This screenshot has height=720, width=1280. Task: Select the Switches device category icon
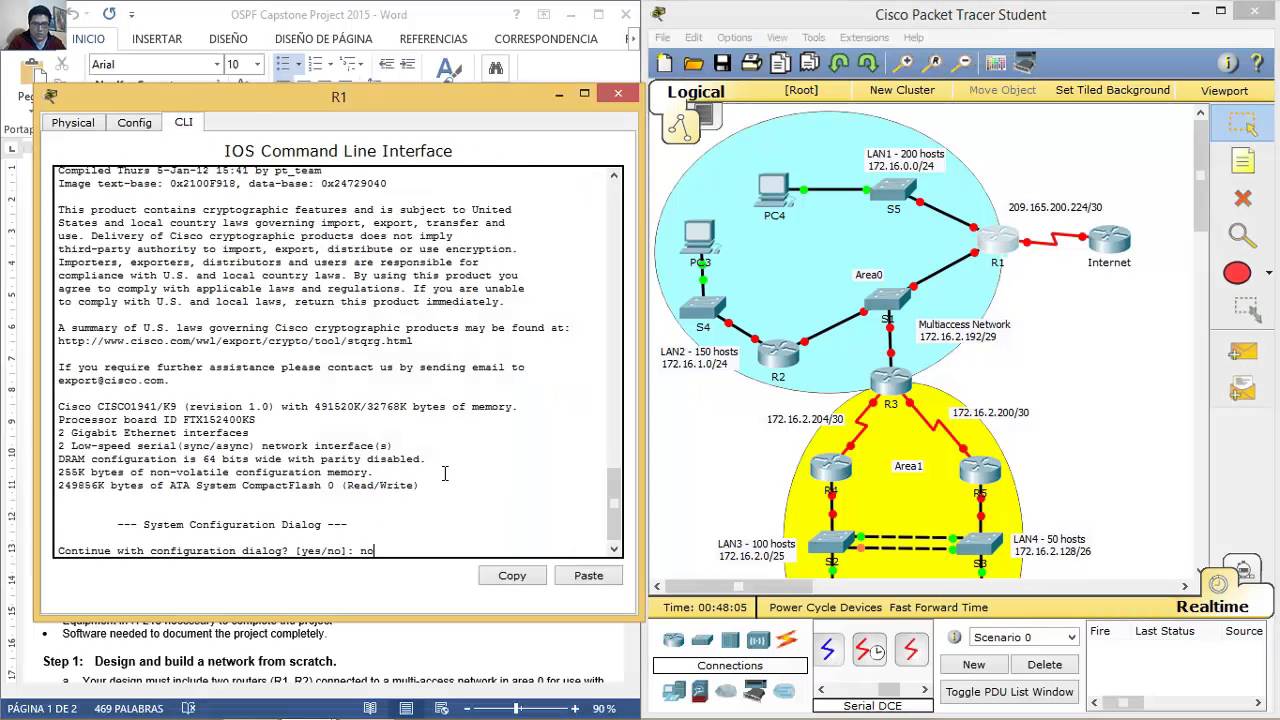(x=702, y=640)
